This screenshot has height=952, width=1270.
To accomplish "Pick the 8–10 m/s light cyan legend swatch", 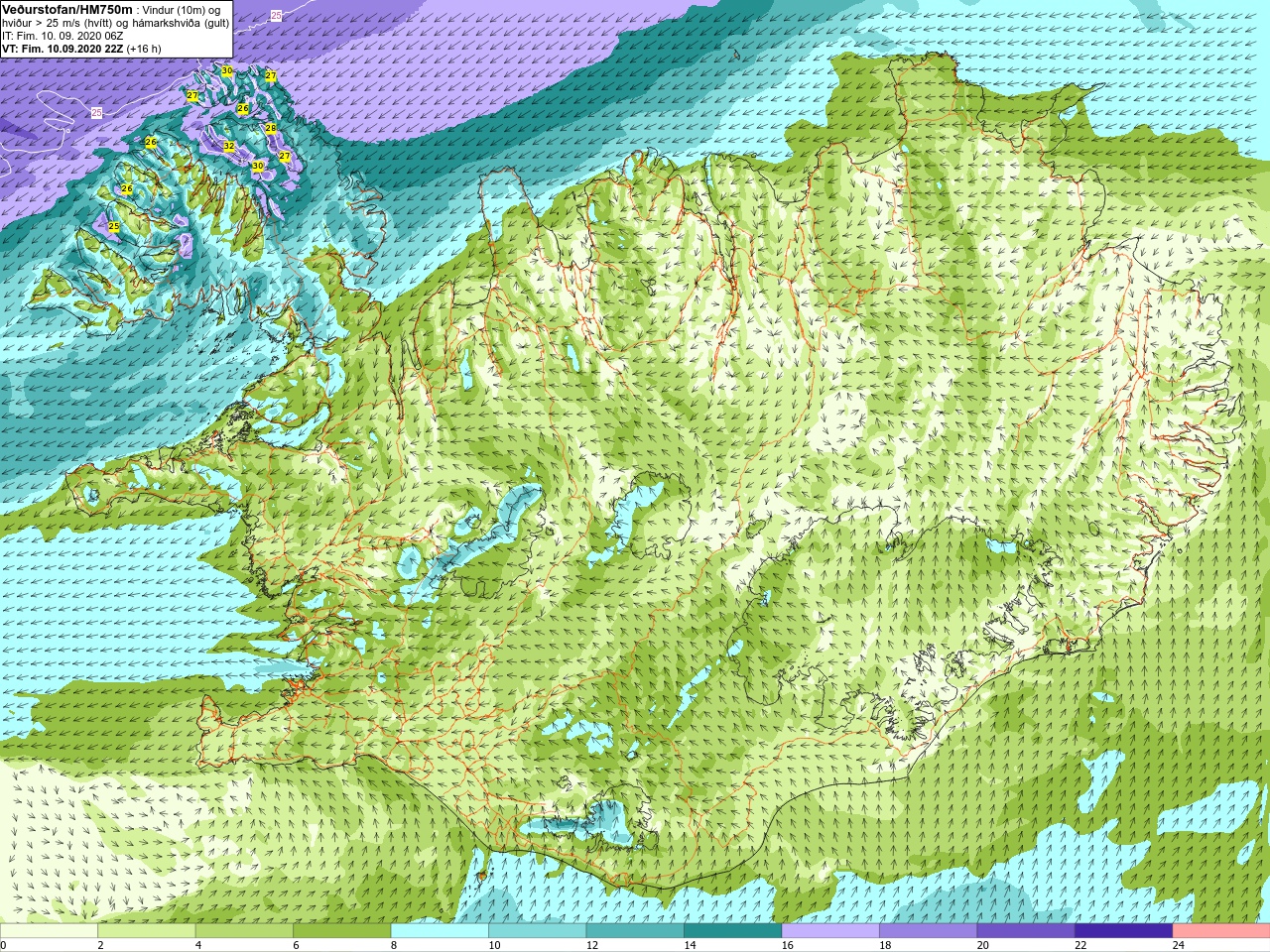I will click(440, 931).
